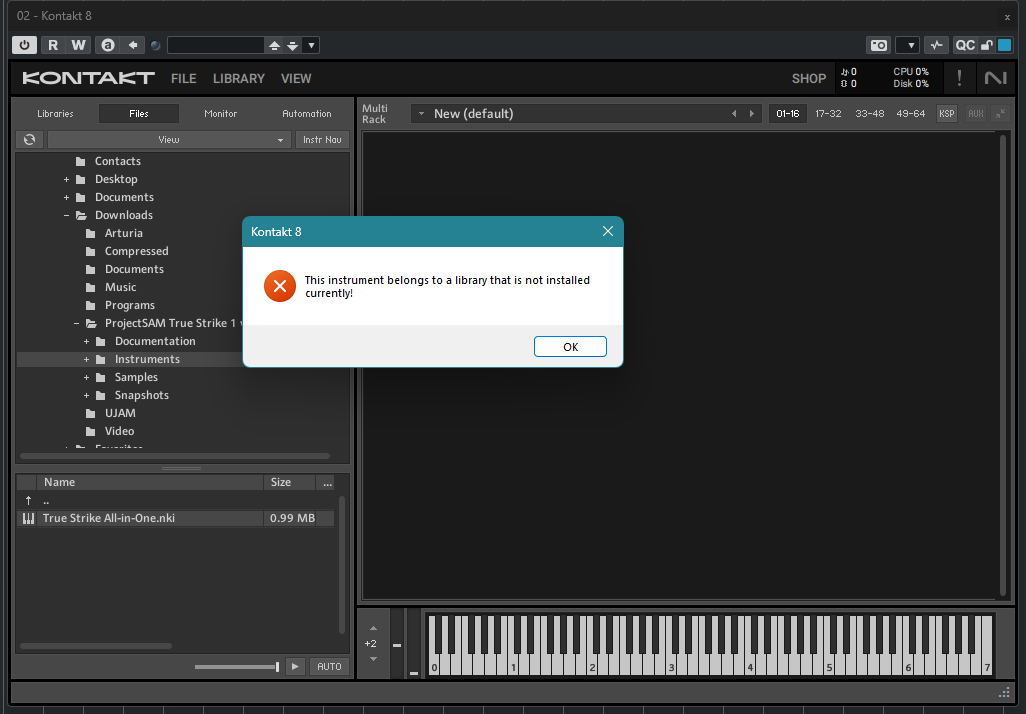This screenshot has height=714, width=1026.
Task: Click the blue square toolbar button
Action: (x=1004, y=45)
